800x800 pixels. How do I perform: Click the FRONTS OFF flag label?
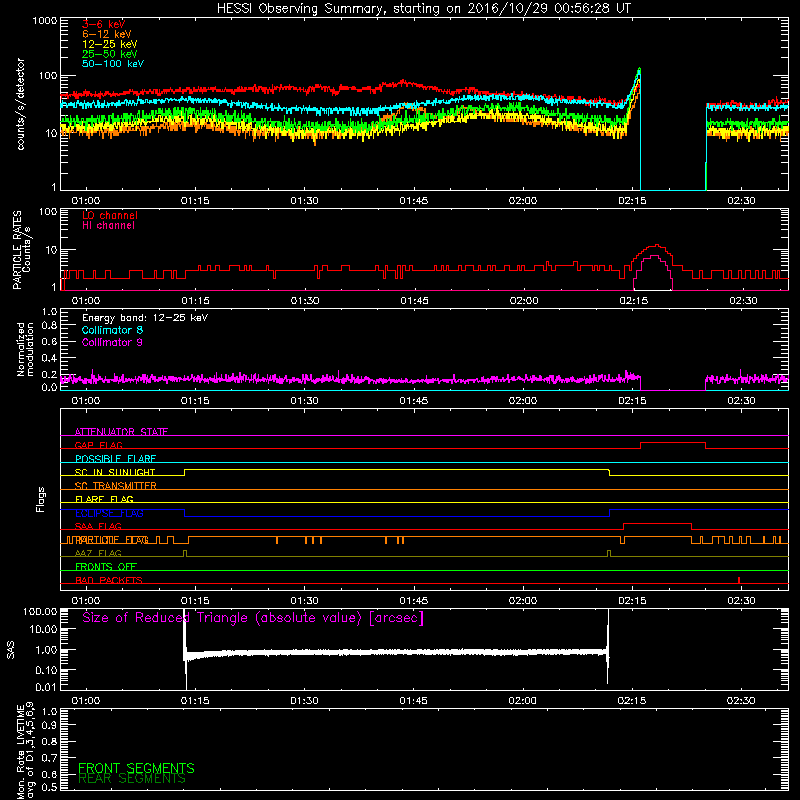click(x=106, y=567)
